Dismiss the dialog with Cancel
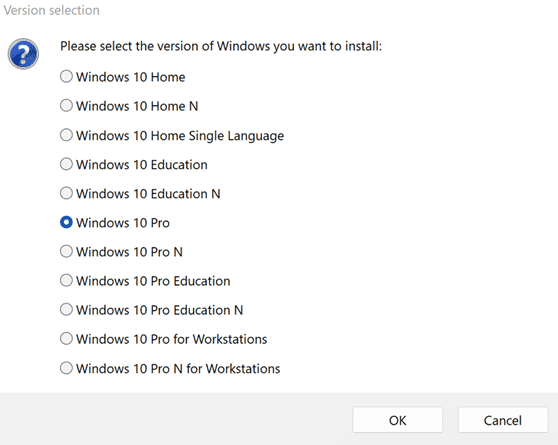Viewport: 558px width, 445px height. click(502, 420)
